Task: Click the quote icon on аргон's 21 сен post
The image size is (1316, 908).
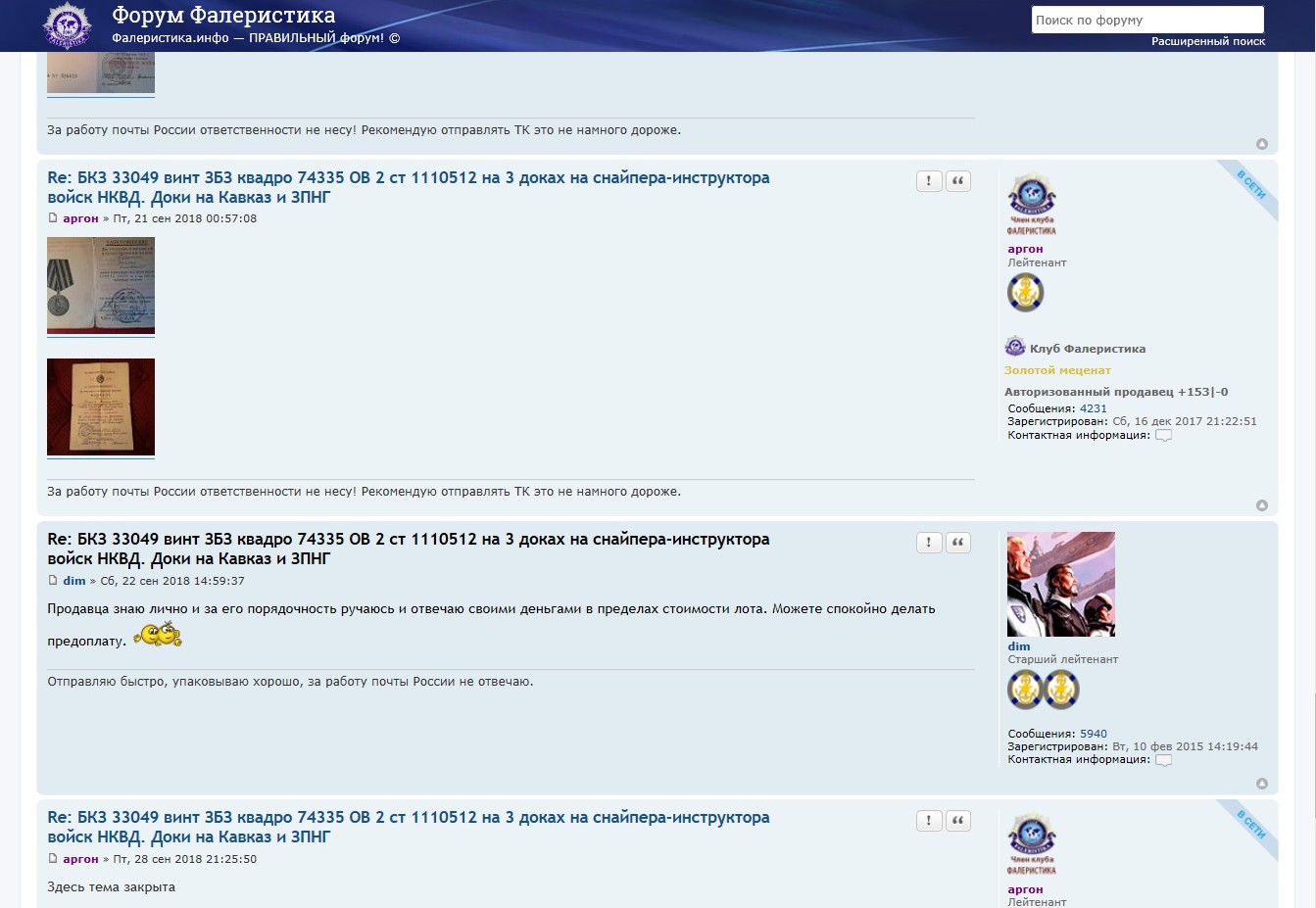Action: pos(957,181)
